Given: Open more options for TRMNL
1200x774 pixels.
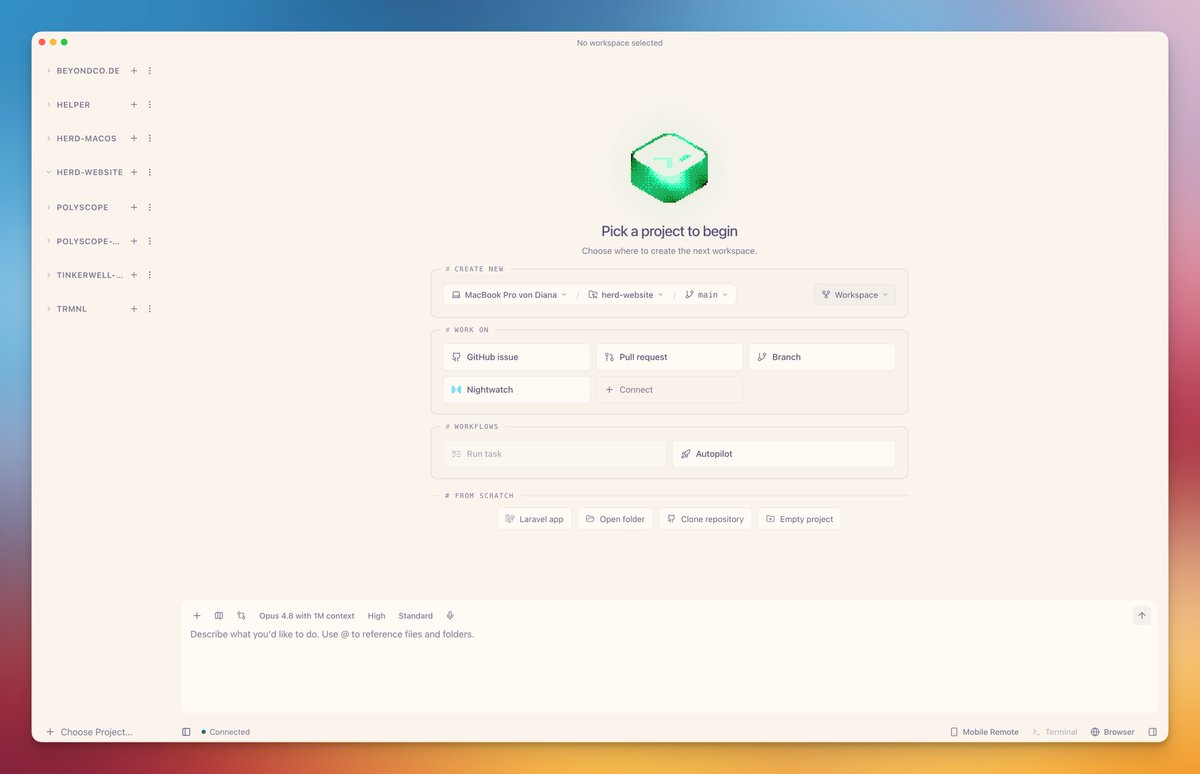Looking at the screenshot, I should (150, 309).
